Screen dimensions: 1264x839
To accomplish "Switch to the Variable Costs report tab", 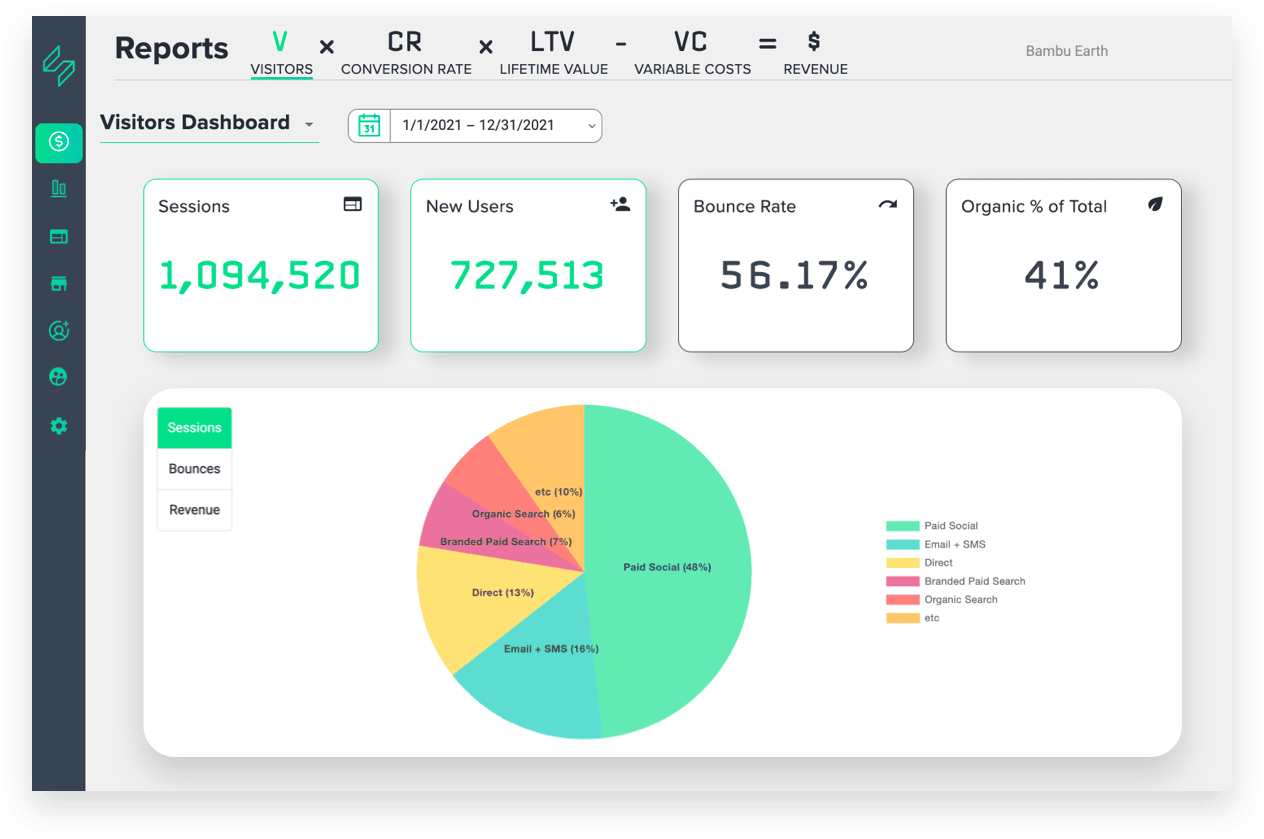I will [x=692, y=54].
